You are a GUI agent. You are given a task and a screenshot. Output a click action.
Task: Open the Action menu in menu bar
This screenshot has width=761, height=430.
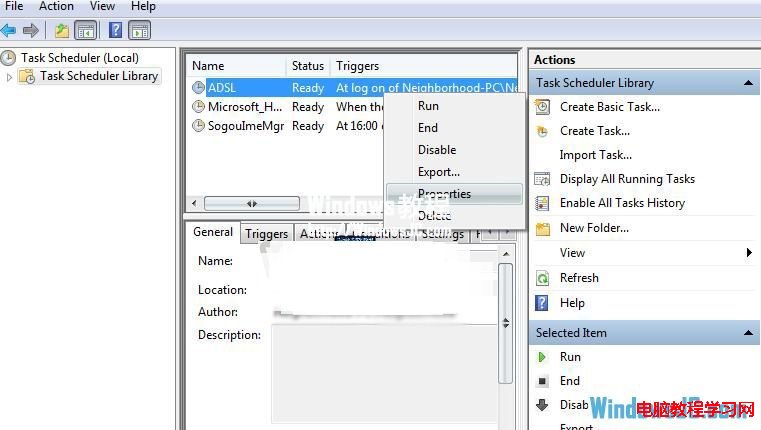tap(56, 6)
